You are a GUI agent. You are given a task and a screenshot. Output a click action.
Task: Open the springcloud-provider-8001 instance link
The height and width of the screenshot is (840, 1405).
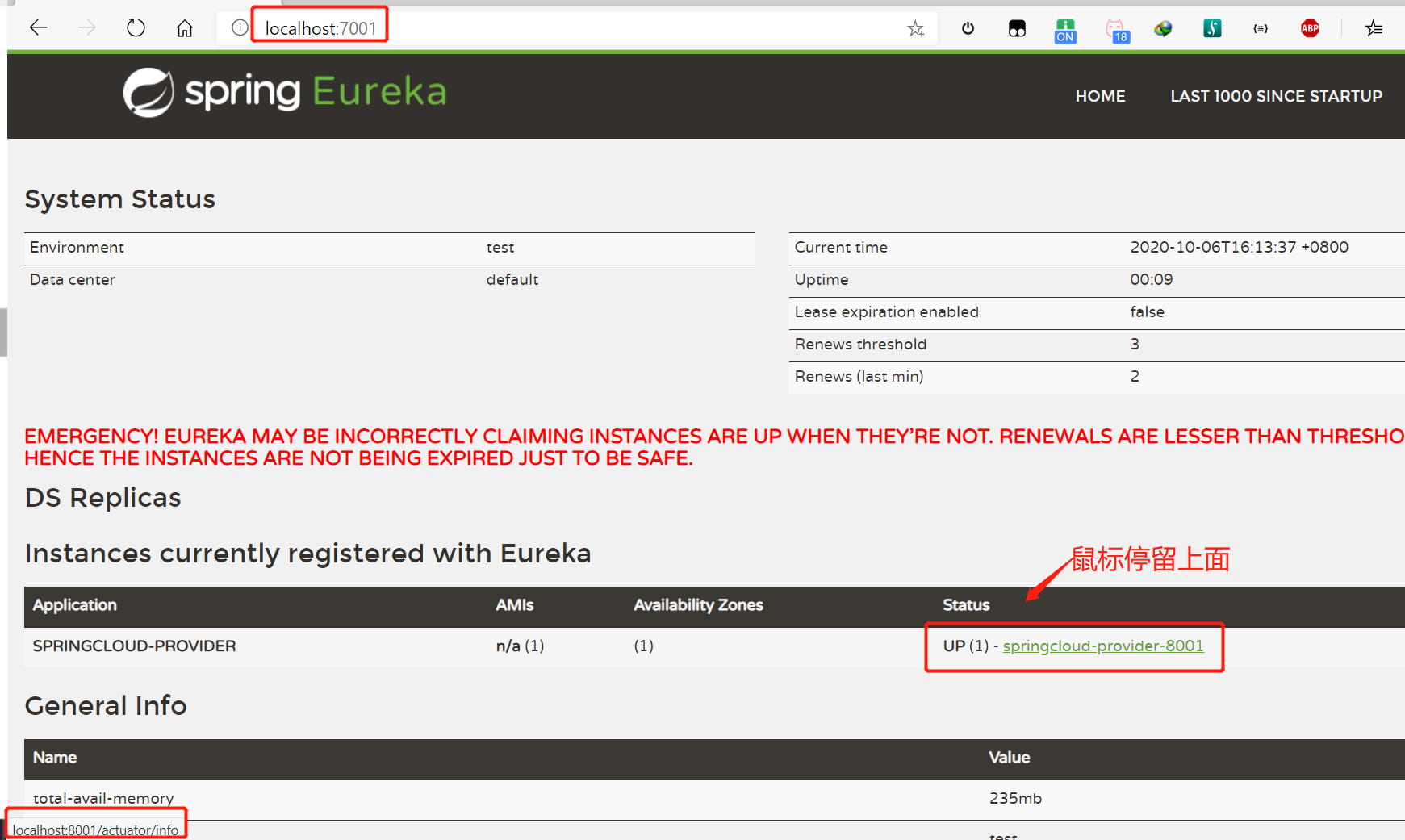[1102, 646]
